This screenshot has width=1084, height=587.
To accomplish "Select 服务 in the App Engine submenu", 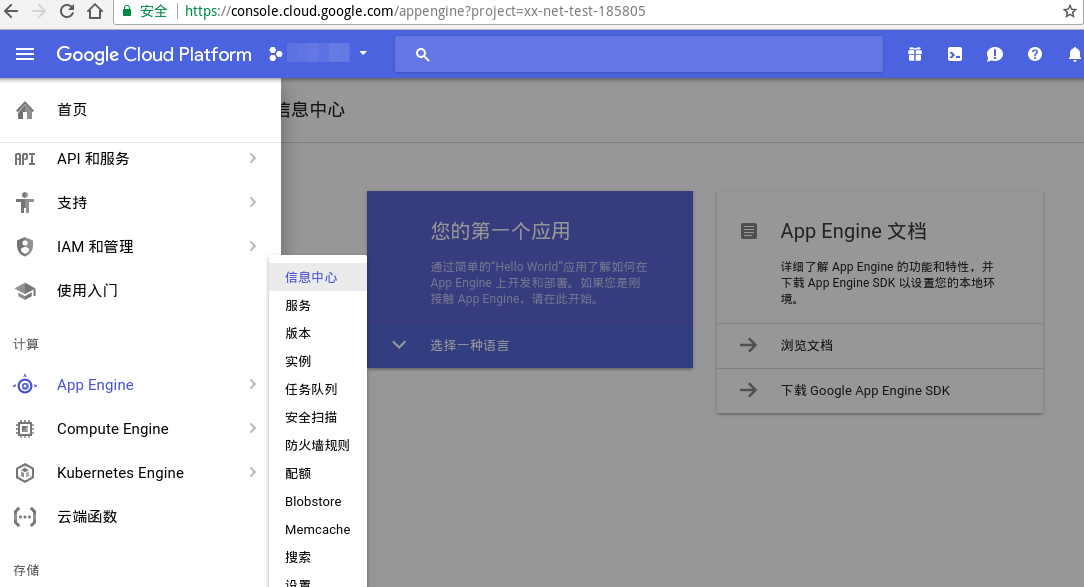I will (317, 306).
